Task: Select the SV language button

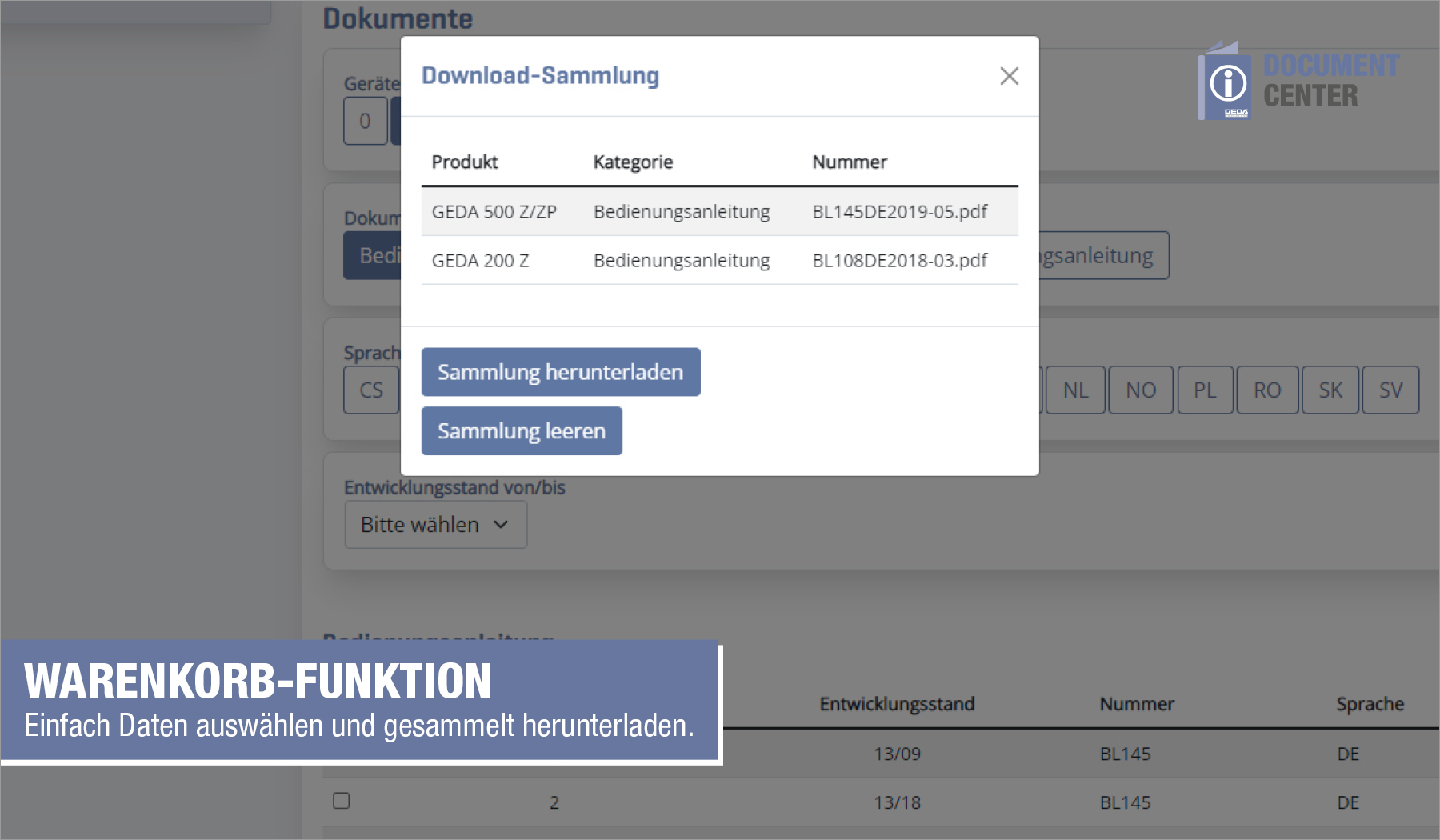Action: (1390, 390)
